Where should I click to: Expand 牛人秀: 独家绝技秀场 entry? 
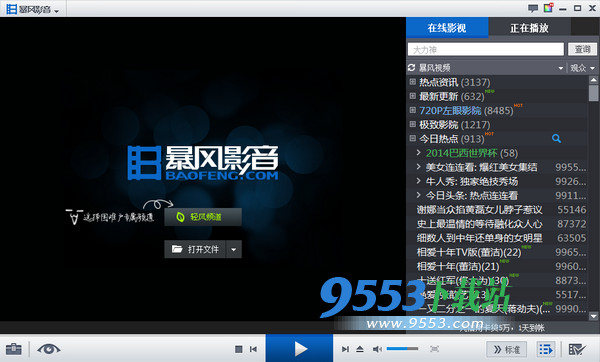(419, 181)
